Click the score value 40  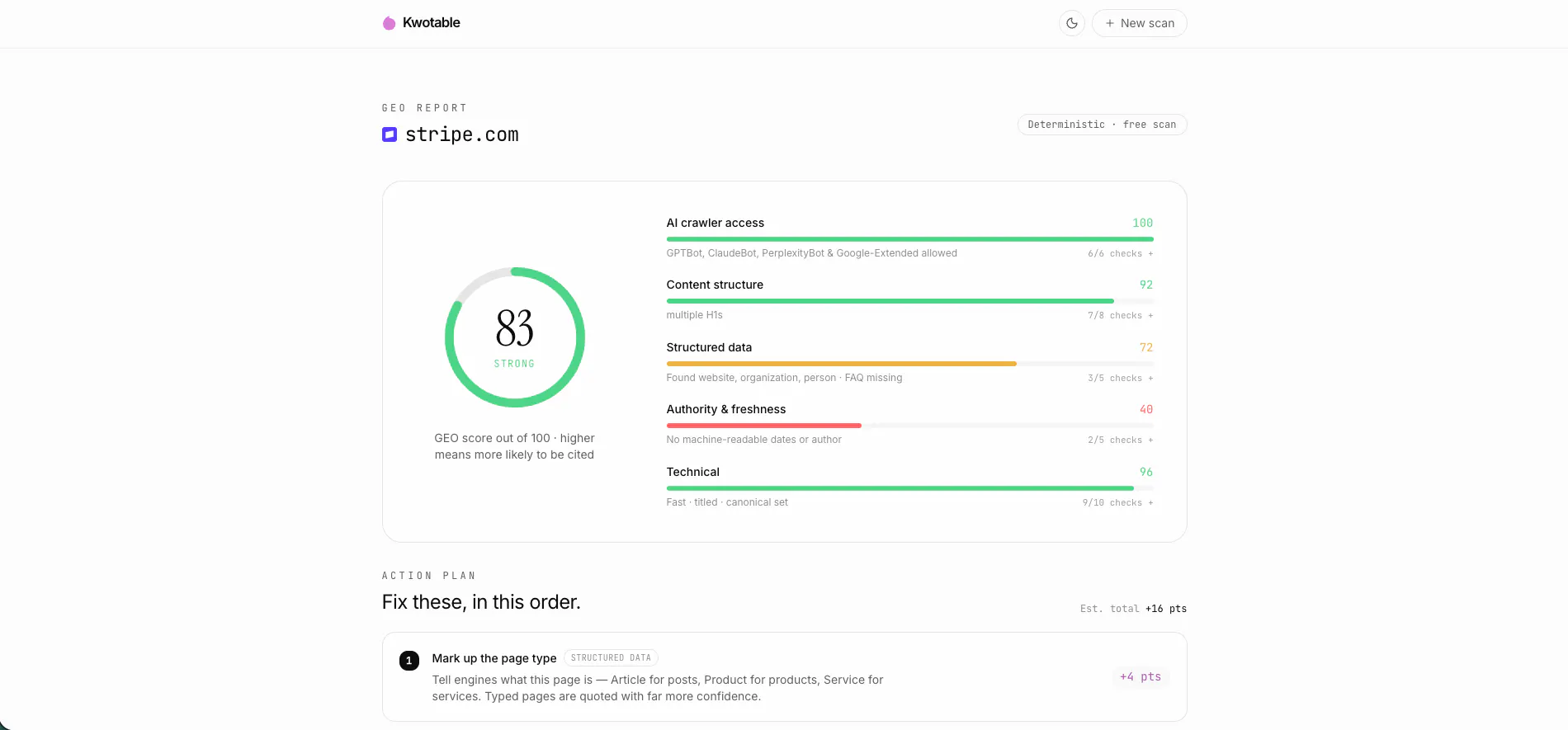(x=1146, y=409)
